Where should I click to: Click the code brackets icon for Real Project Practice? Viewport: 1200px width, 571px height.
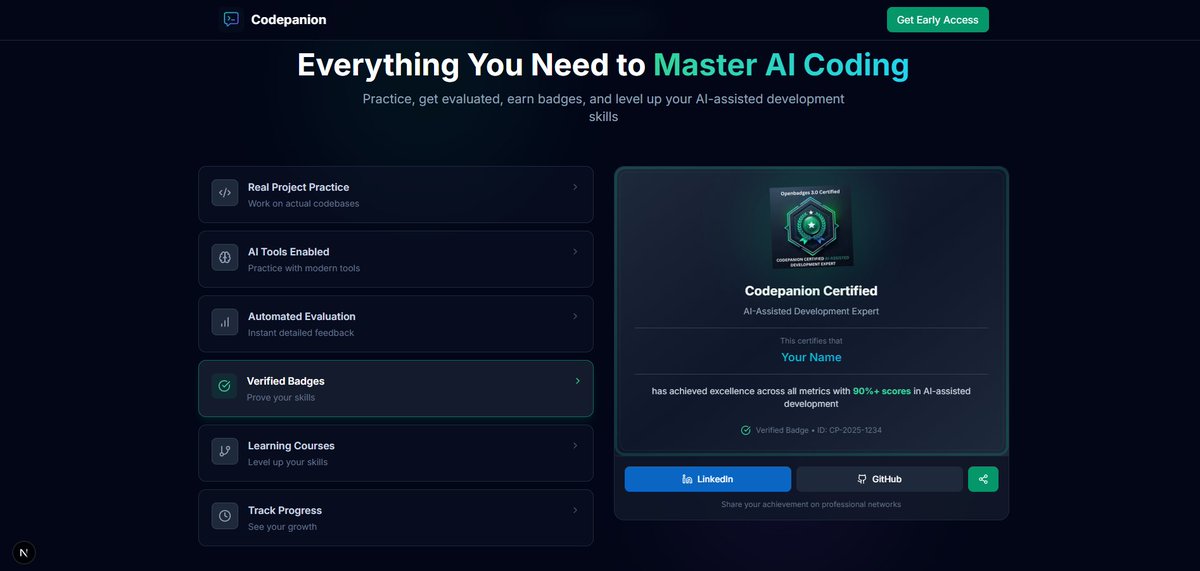pos(225,193)
